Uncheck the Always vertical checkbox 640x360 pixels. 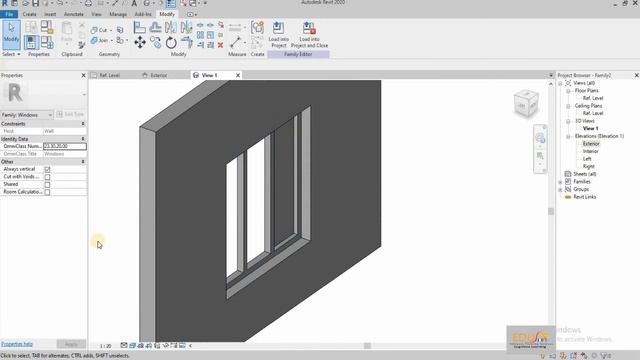[x=47, y=169]
